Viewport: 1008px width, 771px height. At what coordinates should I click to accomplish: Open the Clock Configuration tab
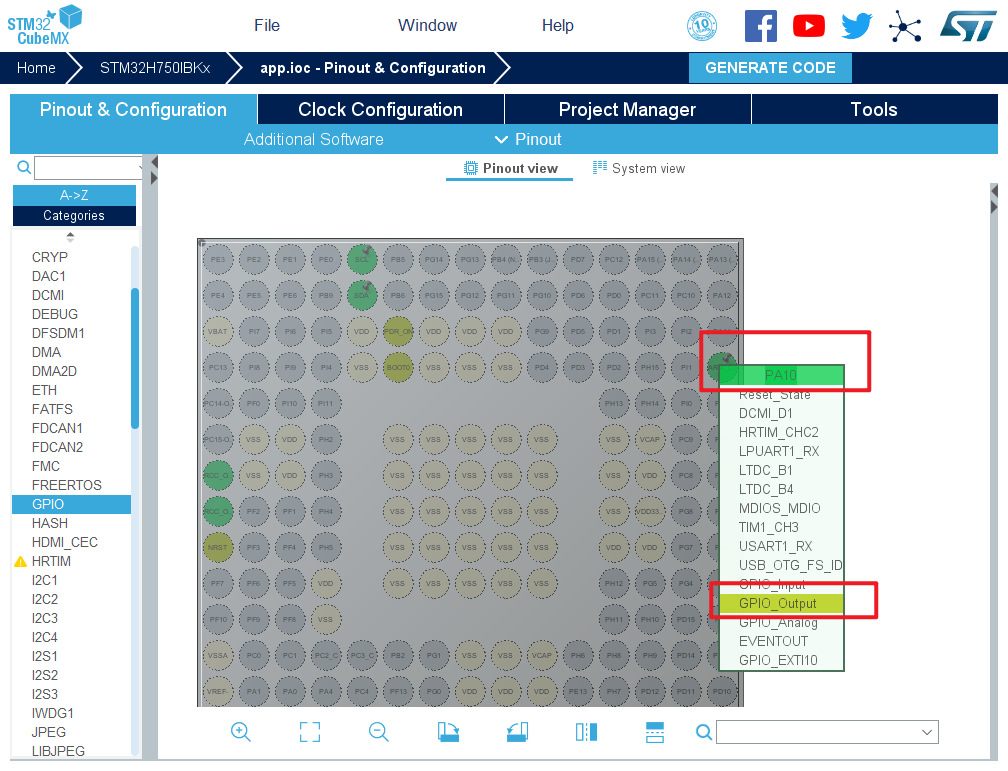click(x=380, y=110)
